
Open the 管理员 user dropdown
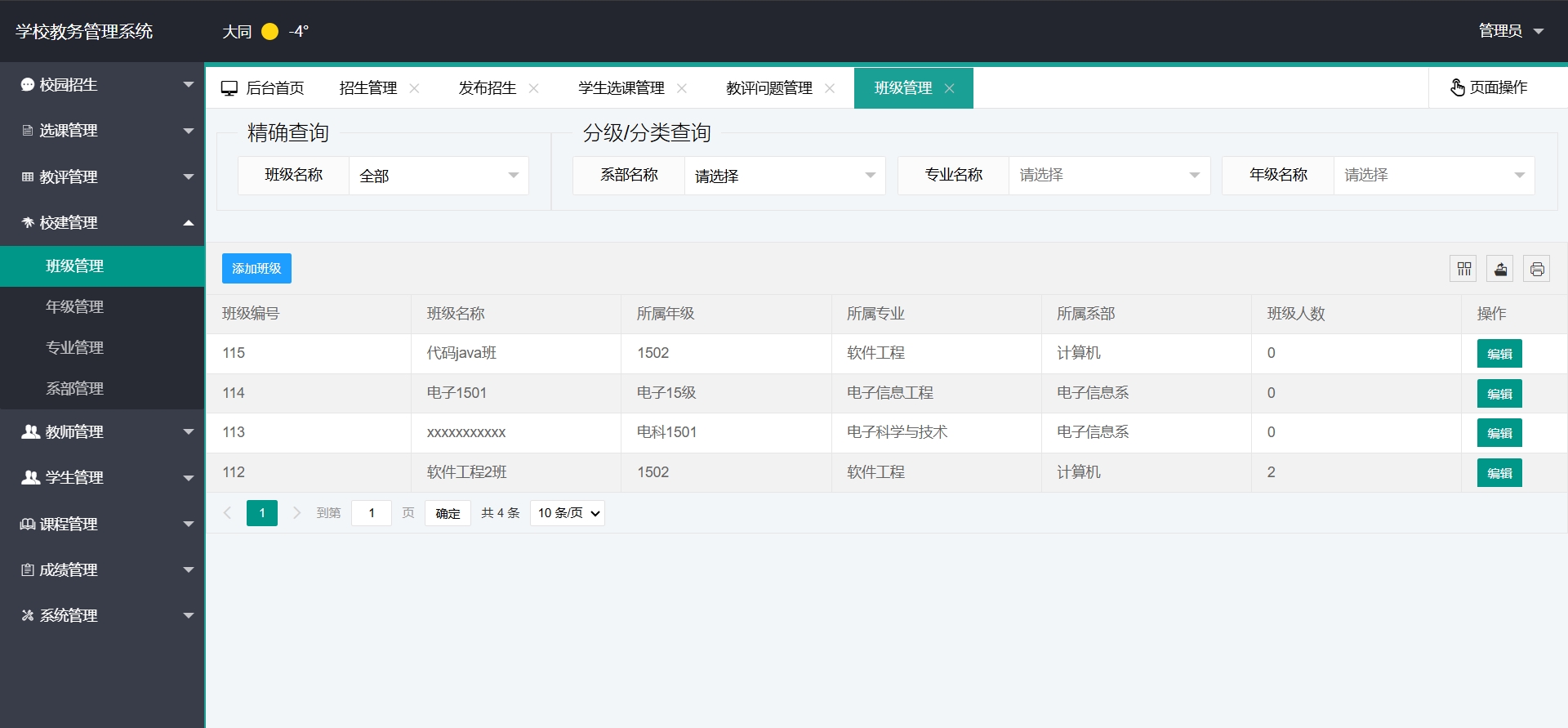(x=1511, y=31)
